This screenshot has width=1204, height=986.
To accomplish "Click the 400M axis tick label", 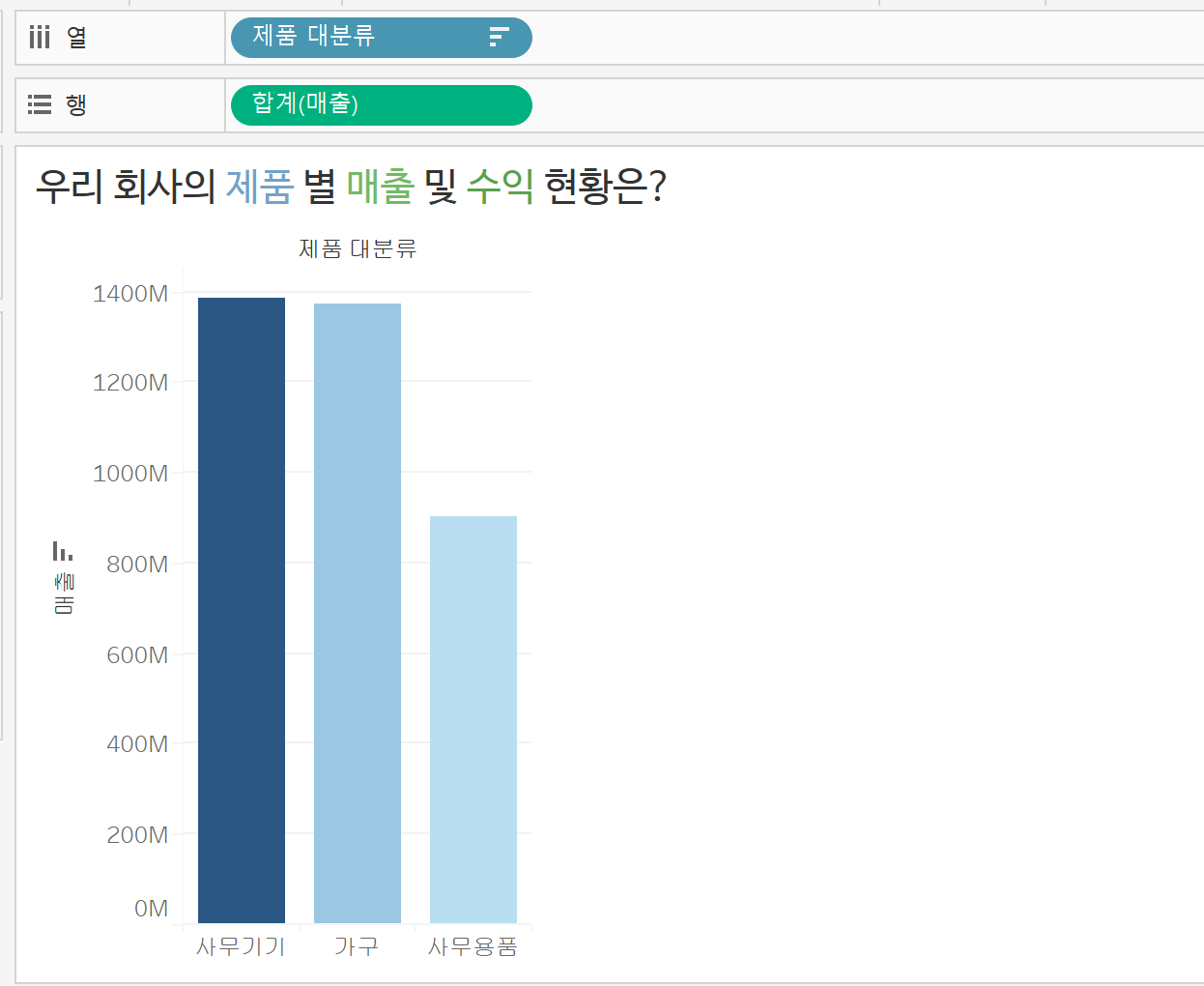I will click(x=137, y=744).
